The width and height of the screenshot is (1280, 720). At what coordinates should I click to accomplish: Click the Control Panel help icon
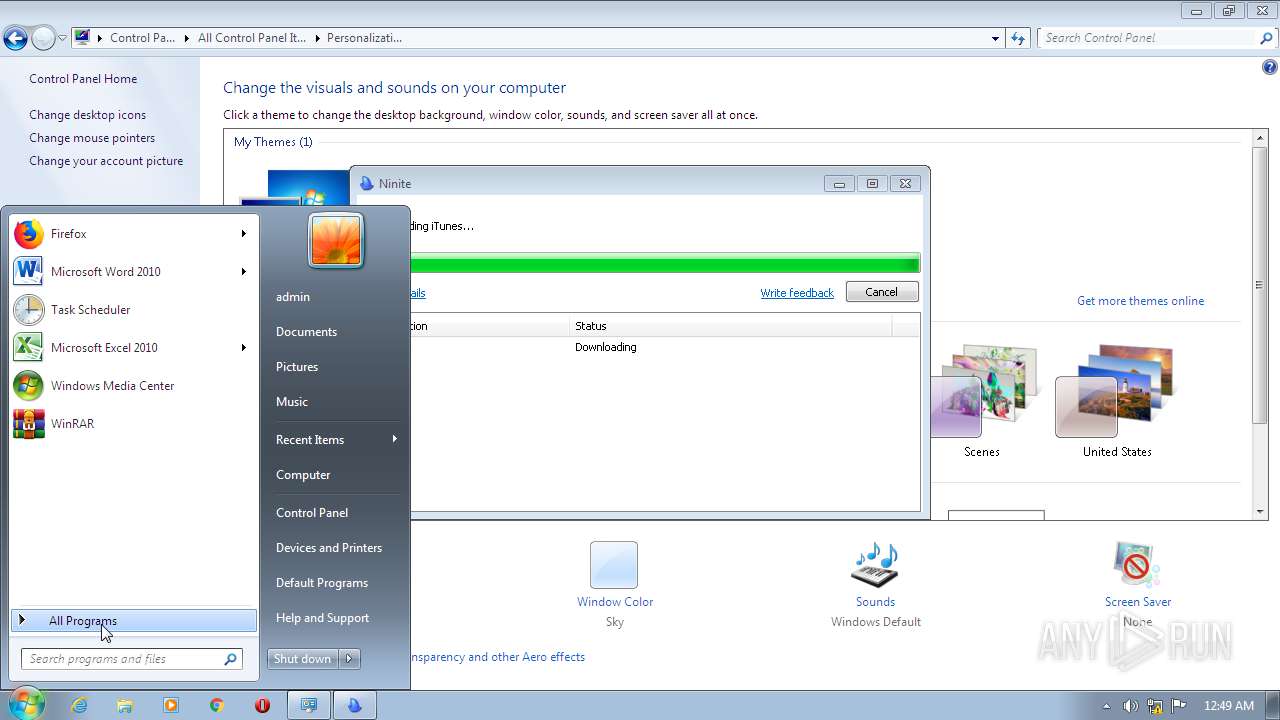pyautogui.click(x=1269, y=68)
